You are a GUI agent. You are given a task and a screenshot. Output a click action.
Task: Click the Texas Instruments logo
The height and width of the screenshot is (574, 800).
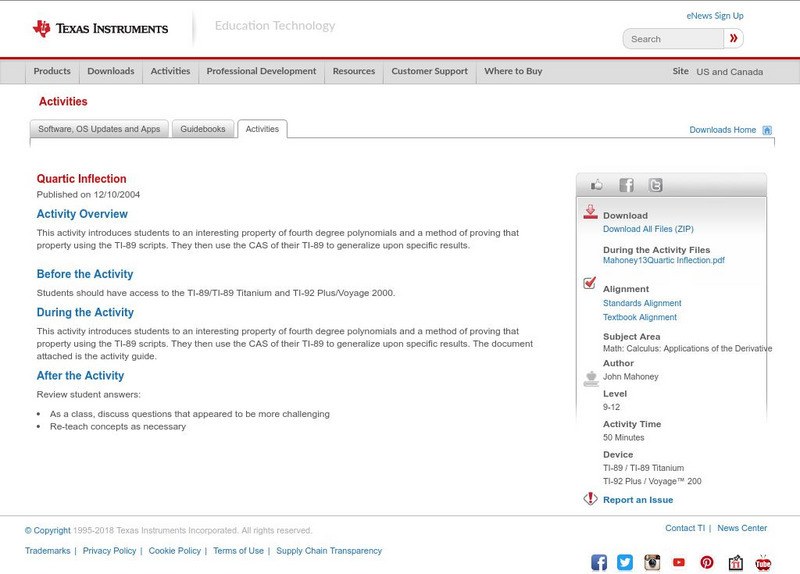[x=100, y=29]
